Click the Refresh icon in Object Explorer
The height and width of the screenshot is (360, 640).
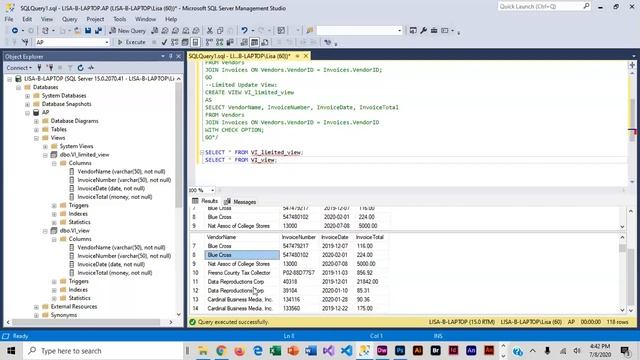pyautogui.click(x=80, y=68)
